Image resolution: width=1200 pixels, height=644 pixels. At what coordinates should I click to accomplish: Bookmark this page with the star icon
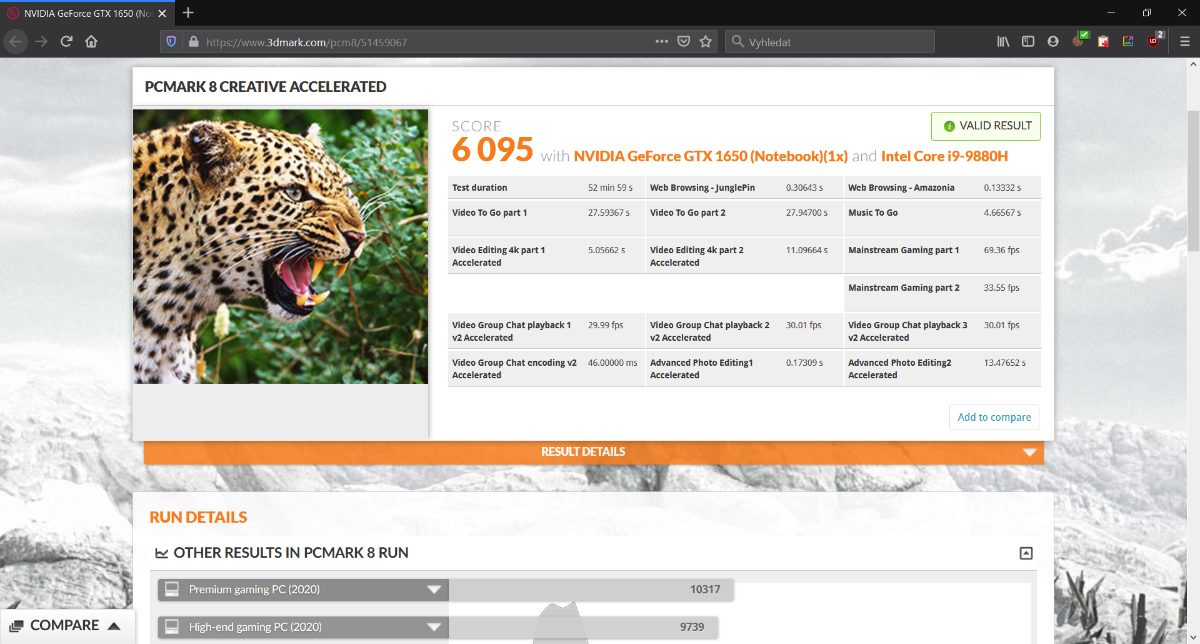[706, 42]
